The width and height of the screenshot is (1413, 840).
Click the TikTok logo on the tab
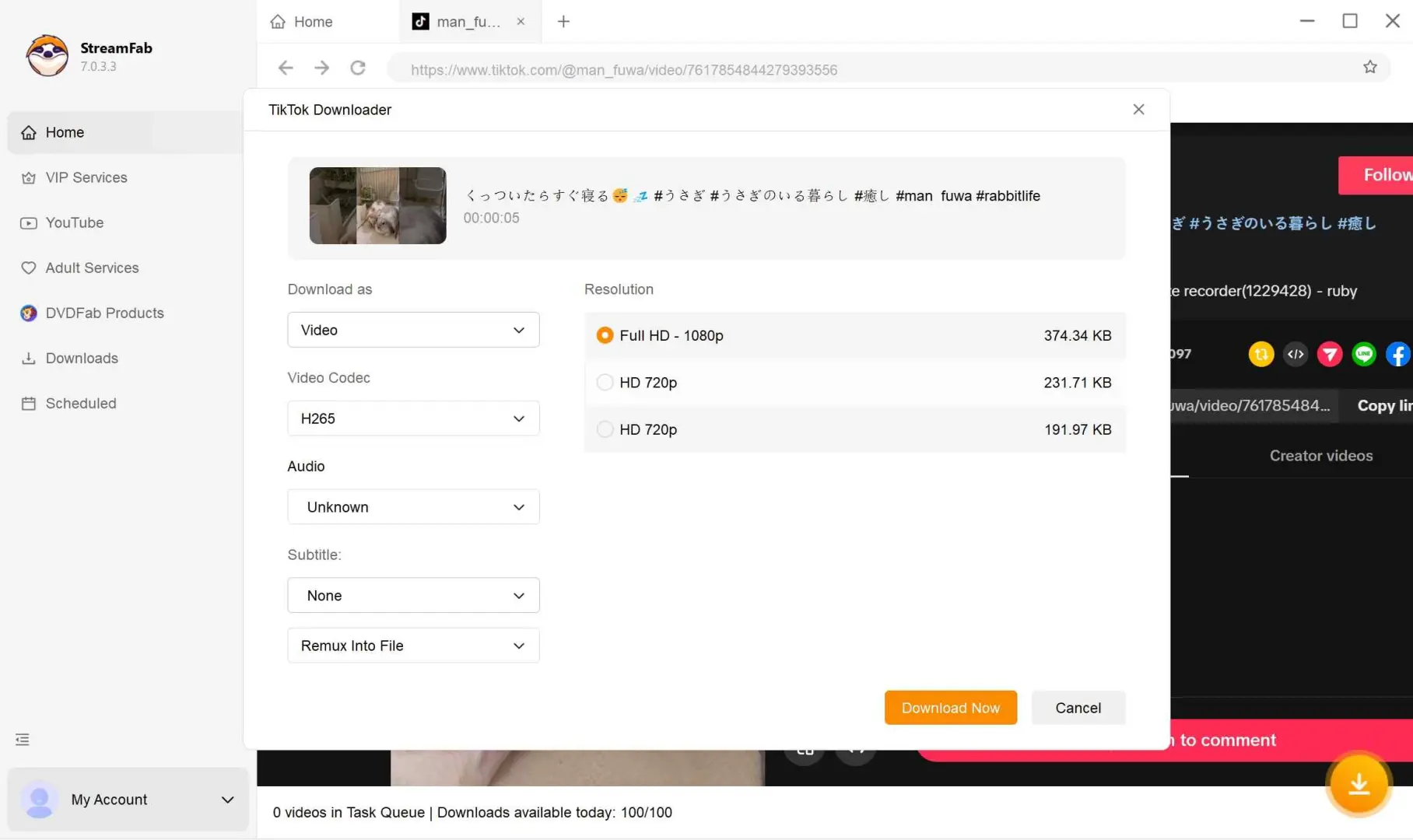[420, 22]
